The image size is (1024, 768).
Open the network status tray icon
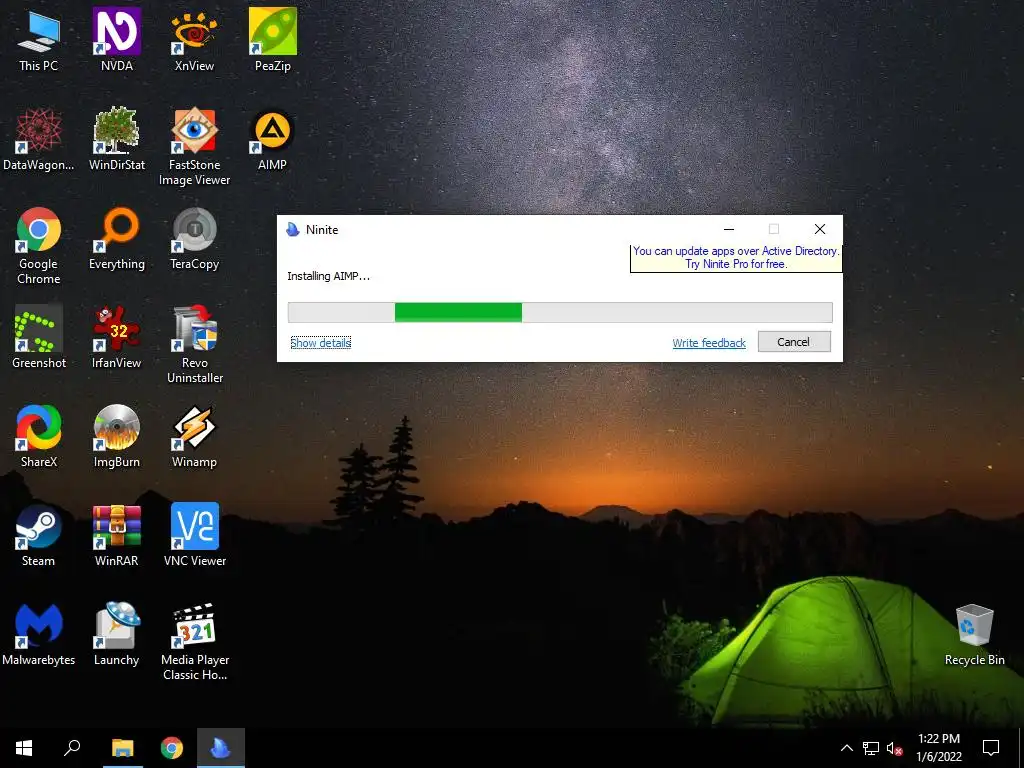pos(871,748)
